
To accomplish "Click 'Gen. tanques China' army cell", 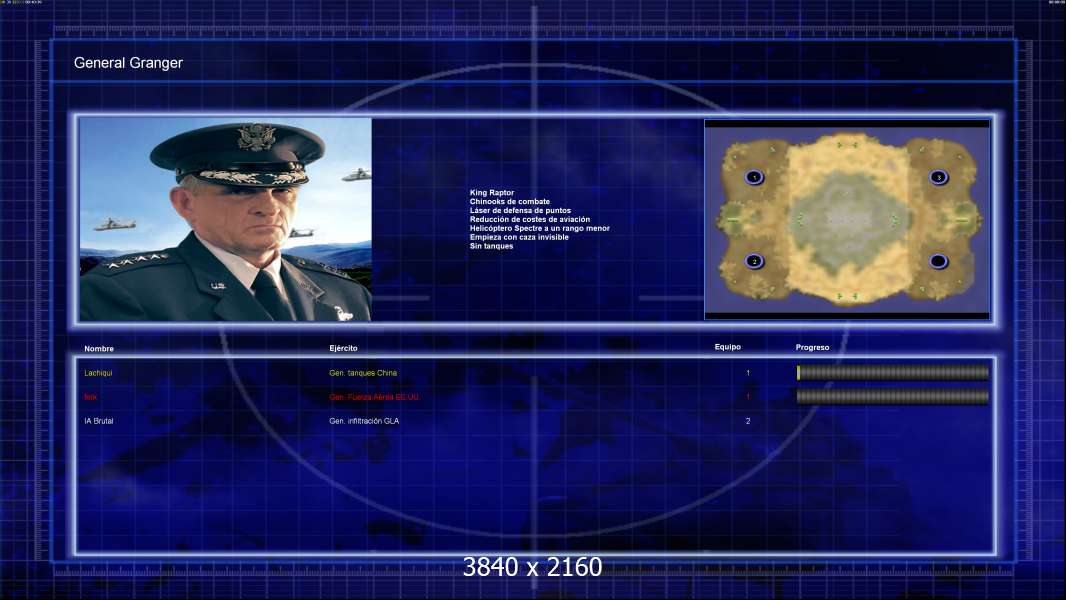I will [363, 373].
